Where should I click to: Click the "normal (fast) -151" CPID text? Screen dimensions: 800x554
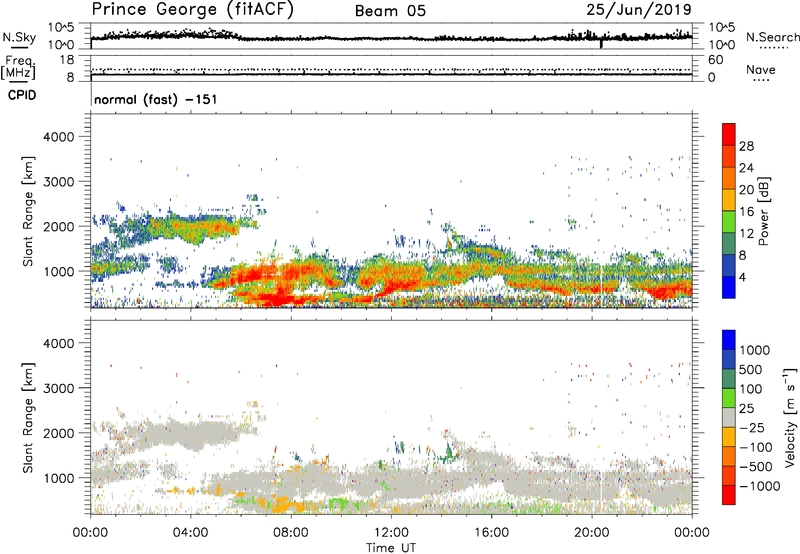coord(156,99)
